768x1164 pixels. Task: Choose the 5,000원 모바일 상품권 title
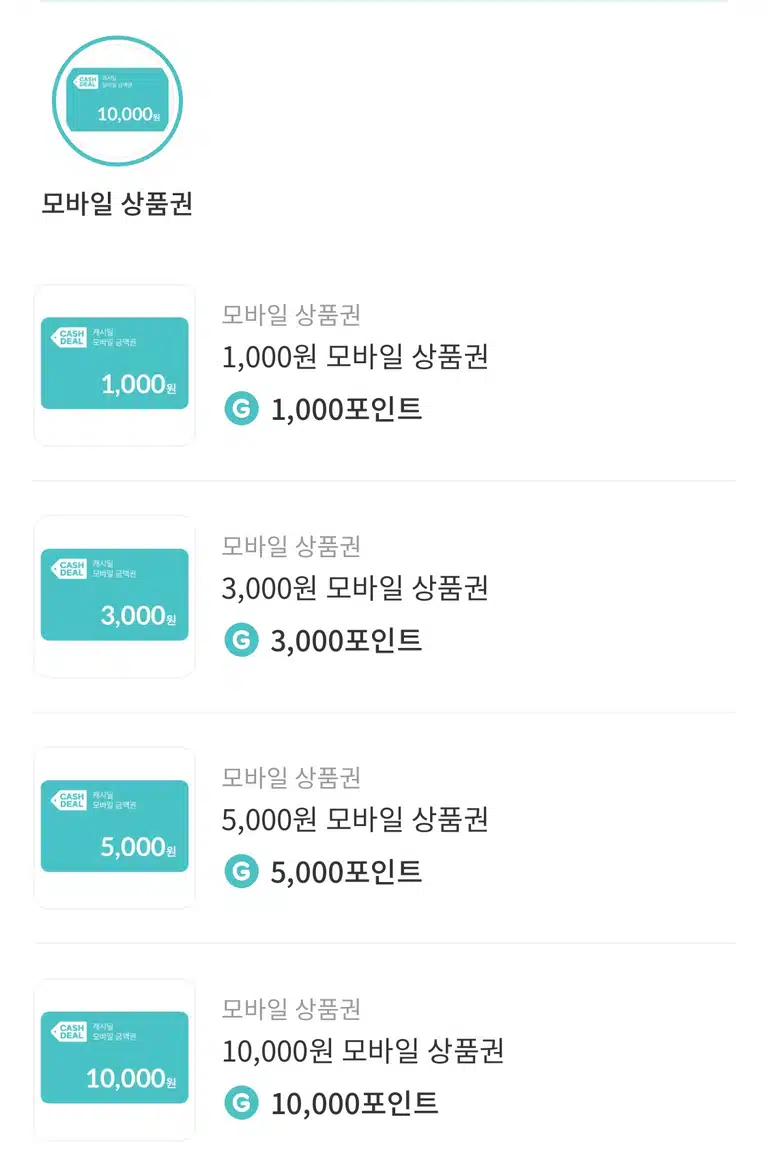click(355, 820)
